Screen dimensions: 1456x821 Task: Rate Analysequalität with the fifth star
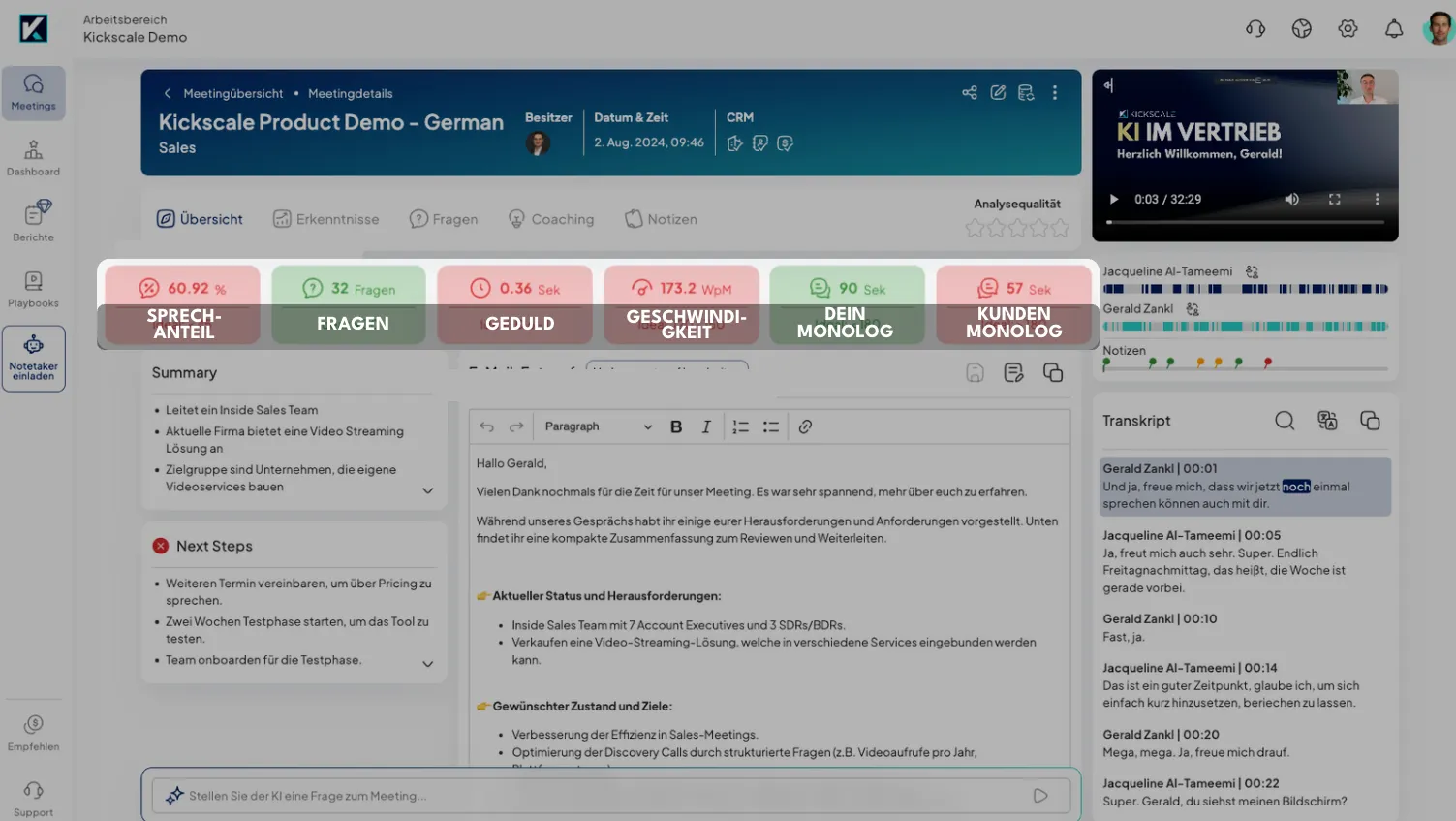(1061, 228)
